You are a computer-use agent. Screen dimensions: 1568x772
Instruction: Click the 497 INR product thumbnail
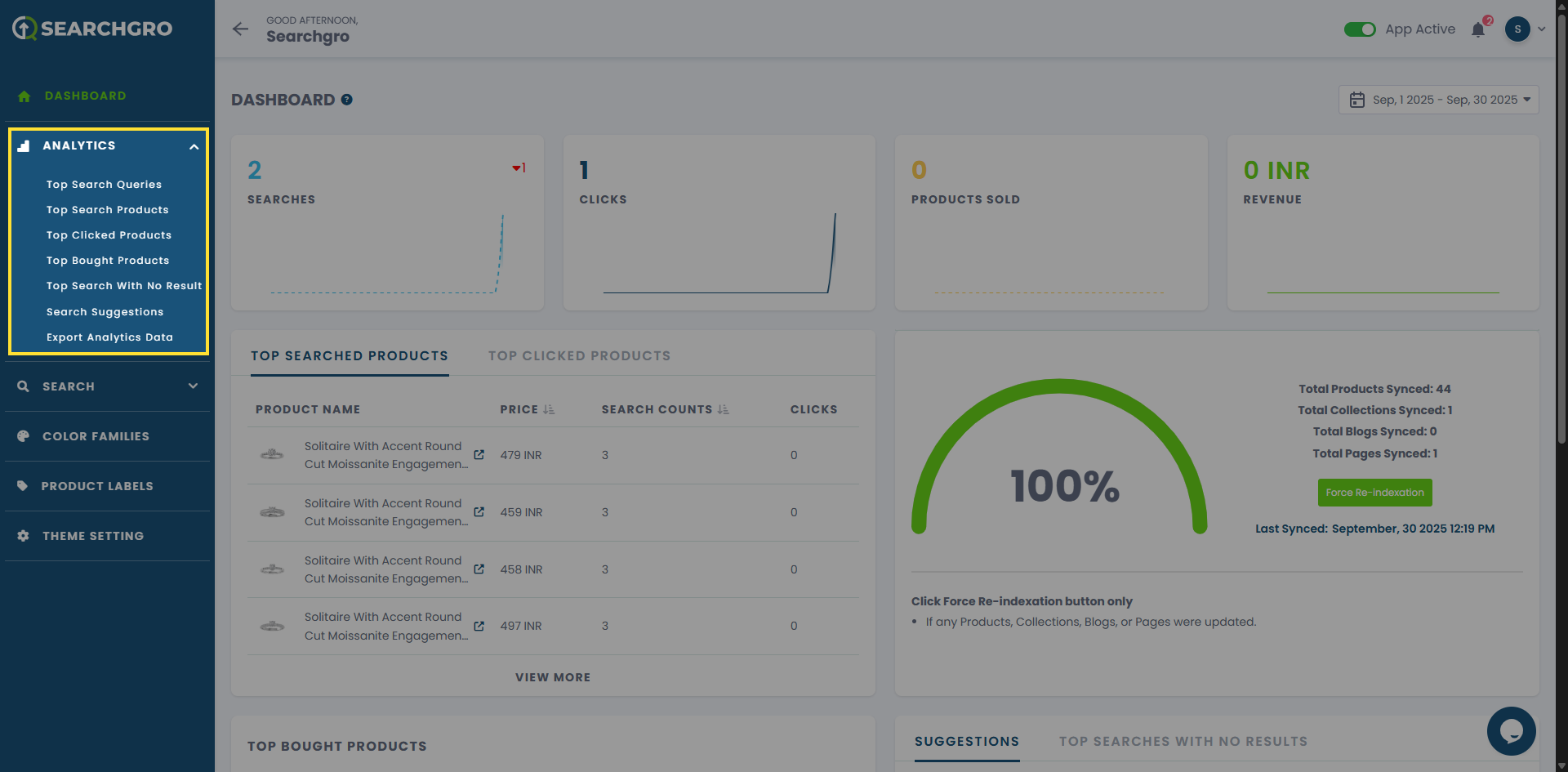pyautogui.click(x=272, y=626)
